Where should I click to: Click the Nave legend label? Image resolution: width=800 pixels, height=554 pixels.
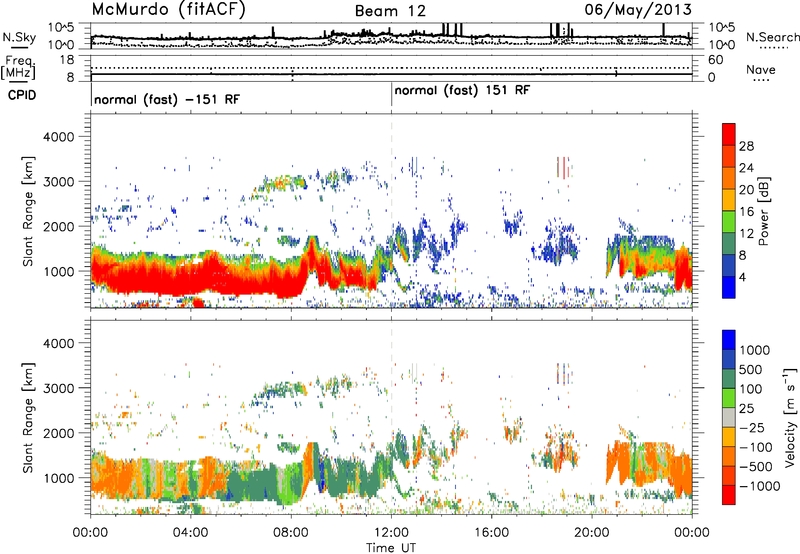point(761,69)
